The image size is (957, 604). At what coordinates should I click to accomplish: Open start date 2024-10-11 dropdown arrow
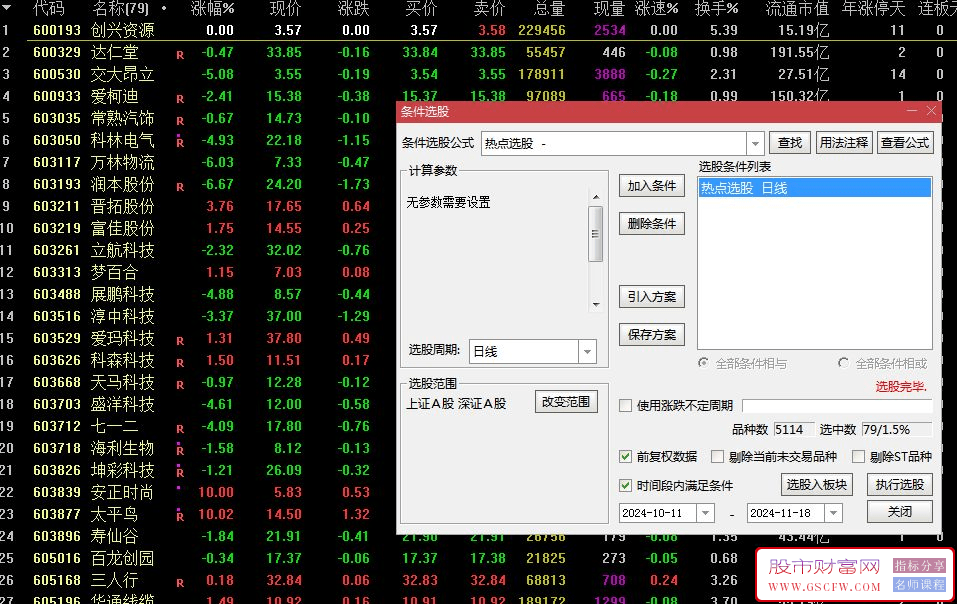pos(706,513)
